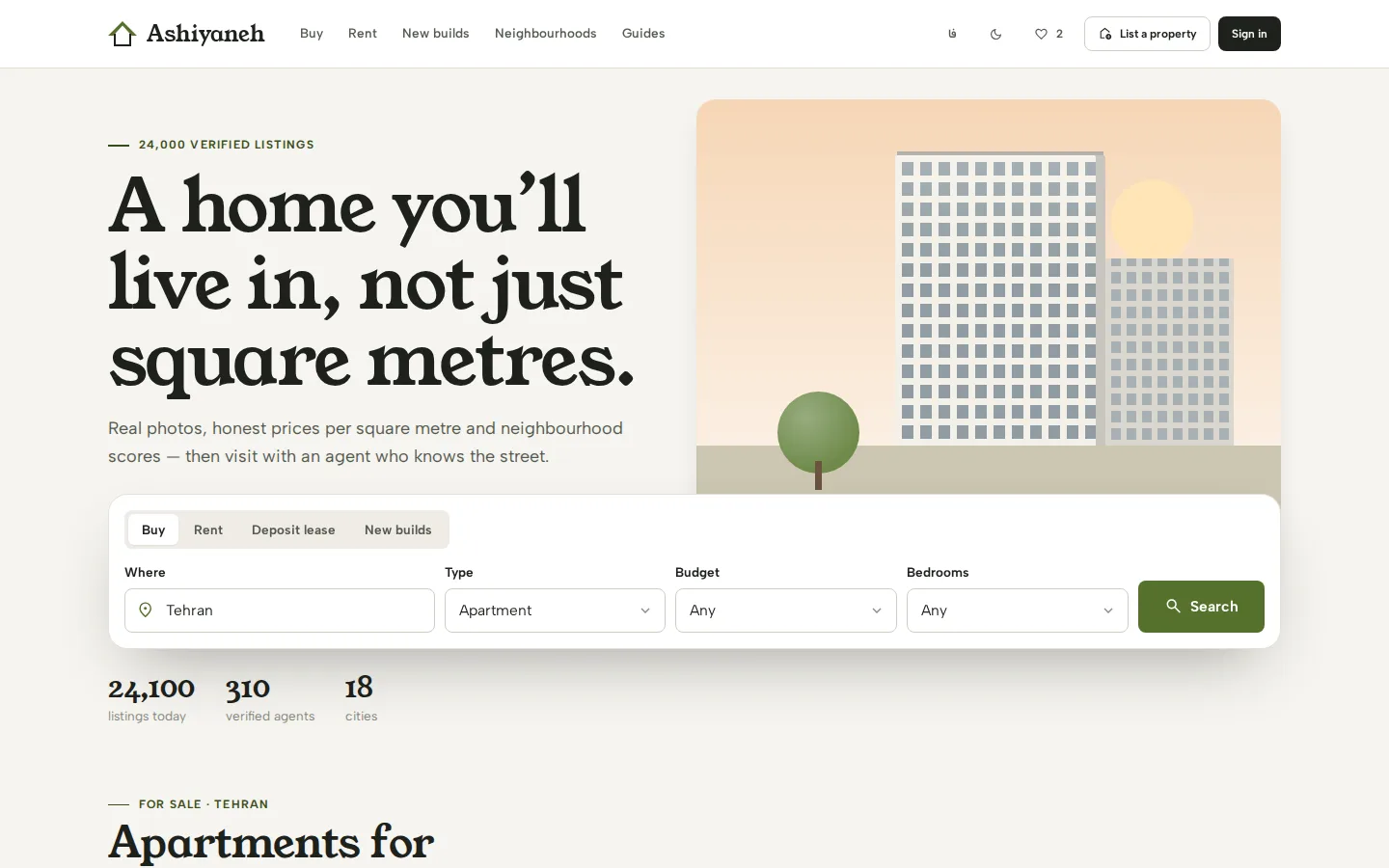Viewport: 1389px width, 868px height.
Task: Click the Ashiyaneh house logo
Action: point(186,34)
